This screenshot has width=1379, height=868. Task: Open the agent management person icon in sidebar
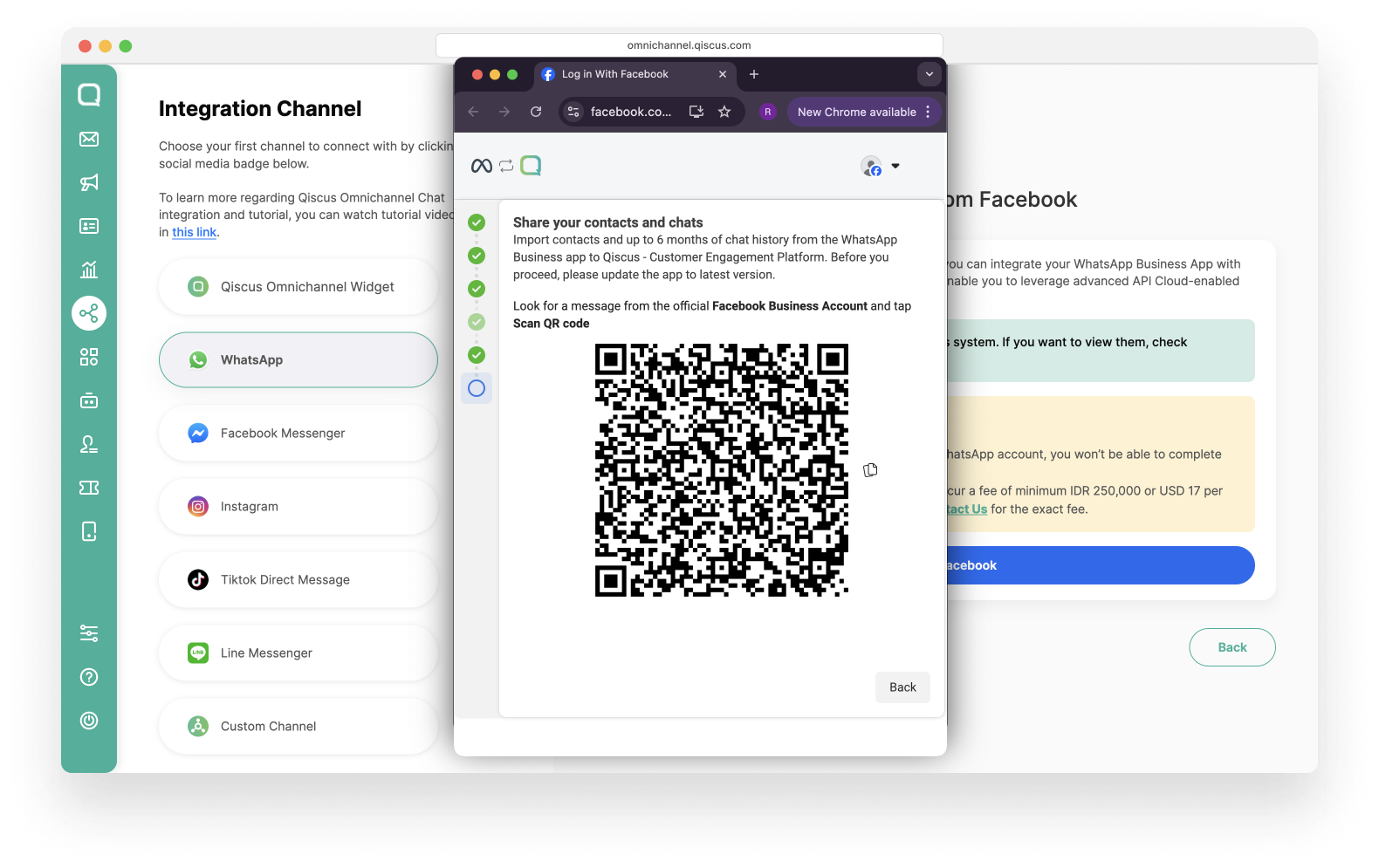coord(89,444)
